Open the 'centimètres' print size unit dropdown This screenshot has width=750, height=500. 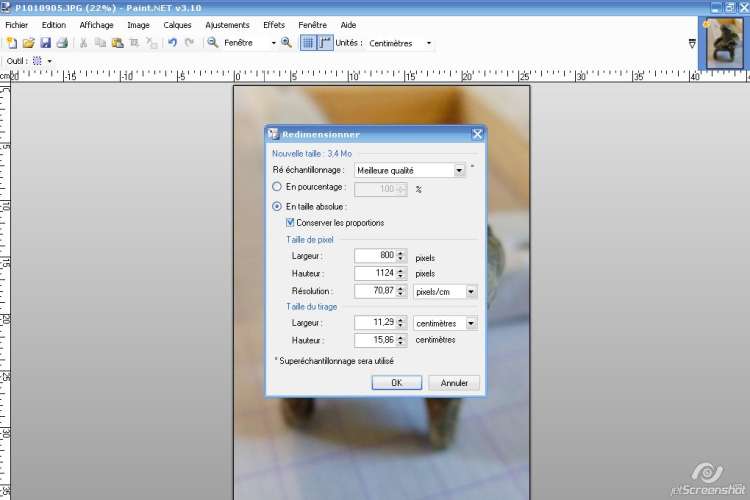pyautogui.click(x=471, y=323)
